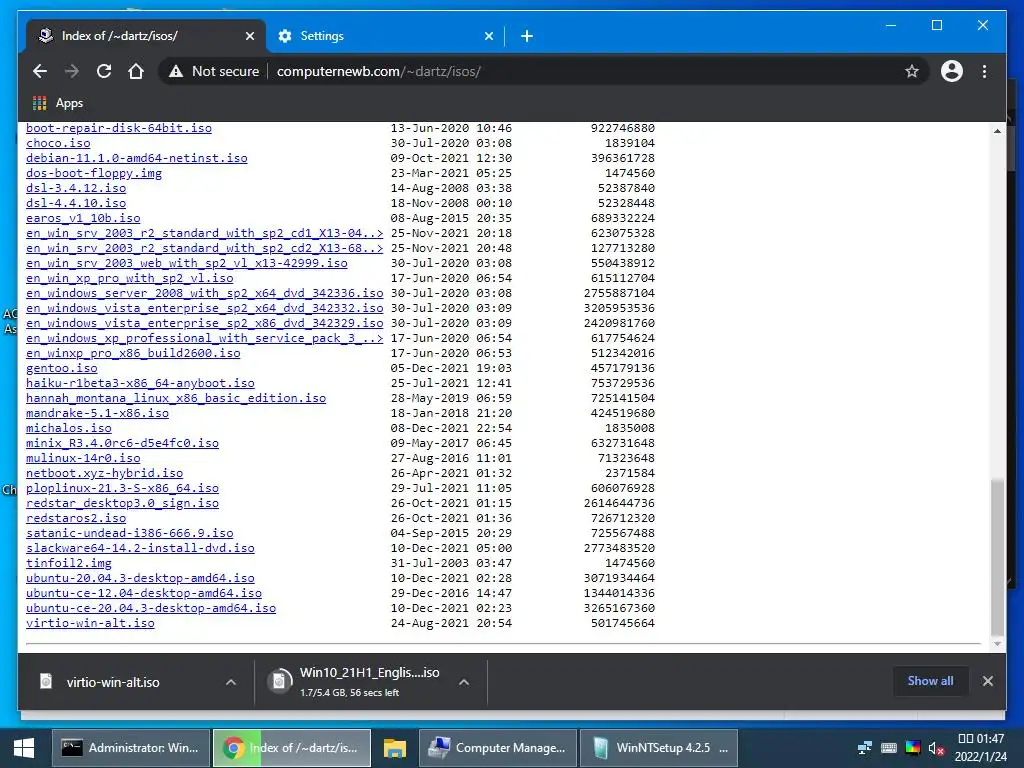1024x768 pixels.
Task: Open the browser home page
Action: point(136,71)
